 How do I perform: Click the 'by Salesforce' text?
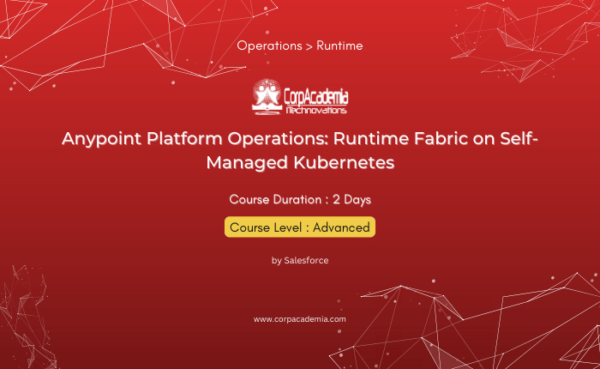point(300,260)
